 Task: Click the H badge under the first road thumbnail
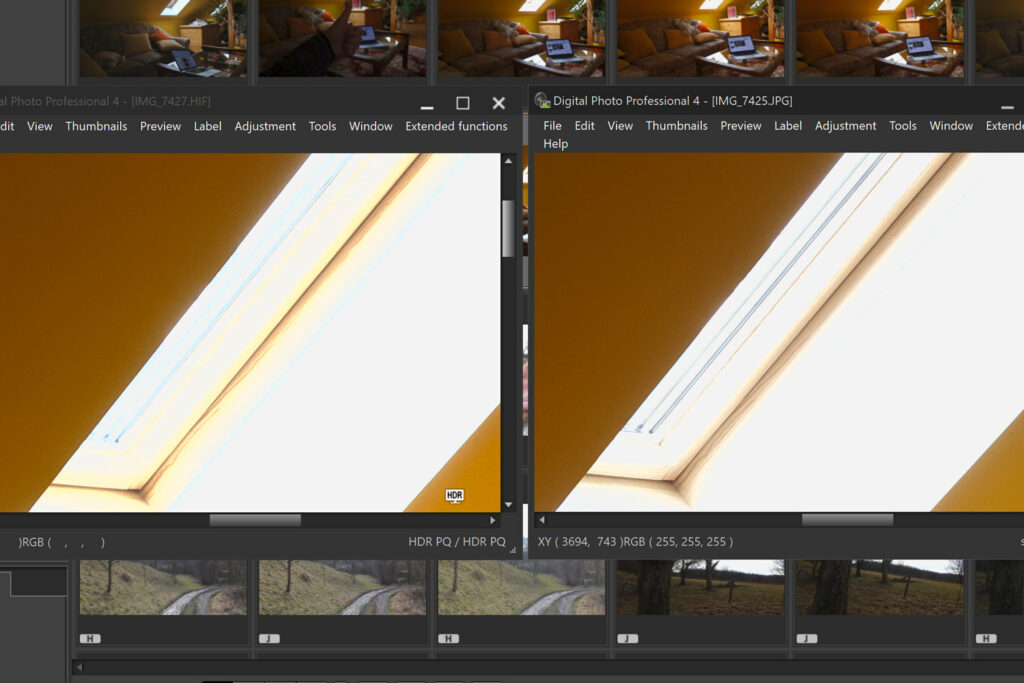(90, 638)
